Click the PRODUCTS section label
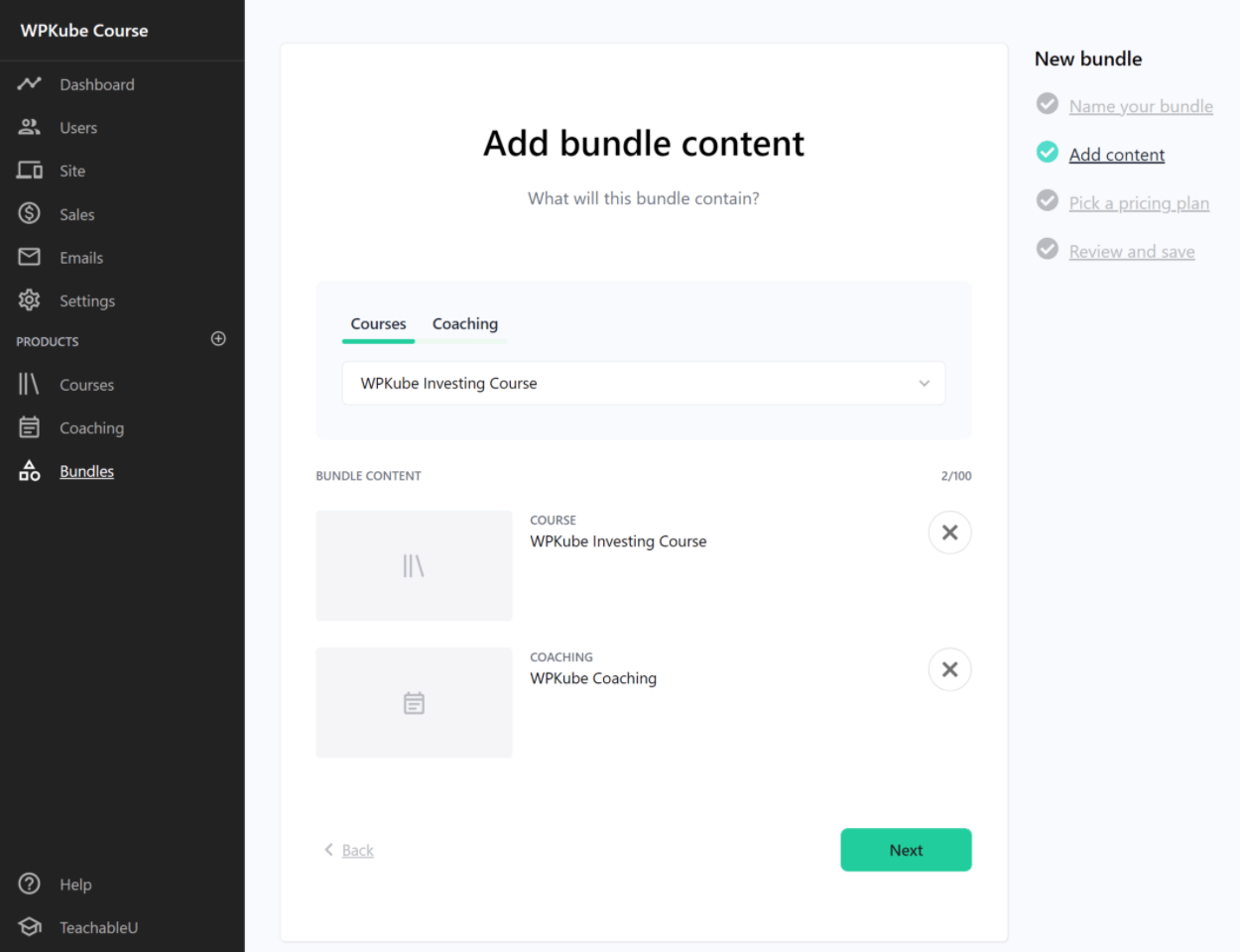The height and width of the screenshot is (952, 1240). coord(47,341)
